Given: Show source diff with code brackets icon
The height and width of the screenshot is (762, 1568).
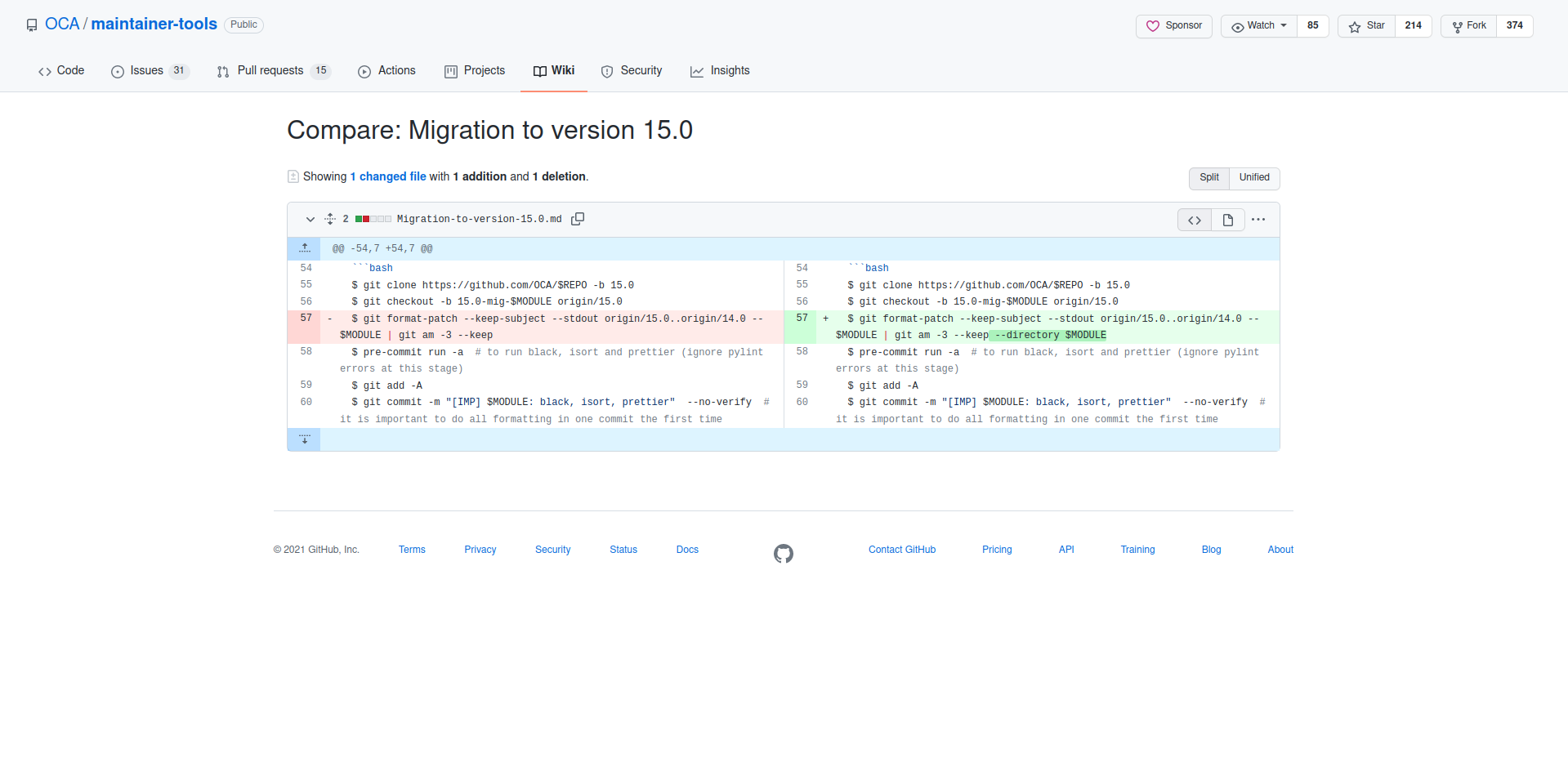Looking at the screenshot, I should click(1195, 220).
